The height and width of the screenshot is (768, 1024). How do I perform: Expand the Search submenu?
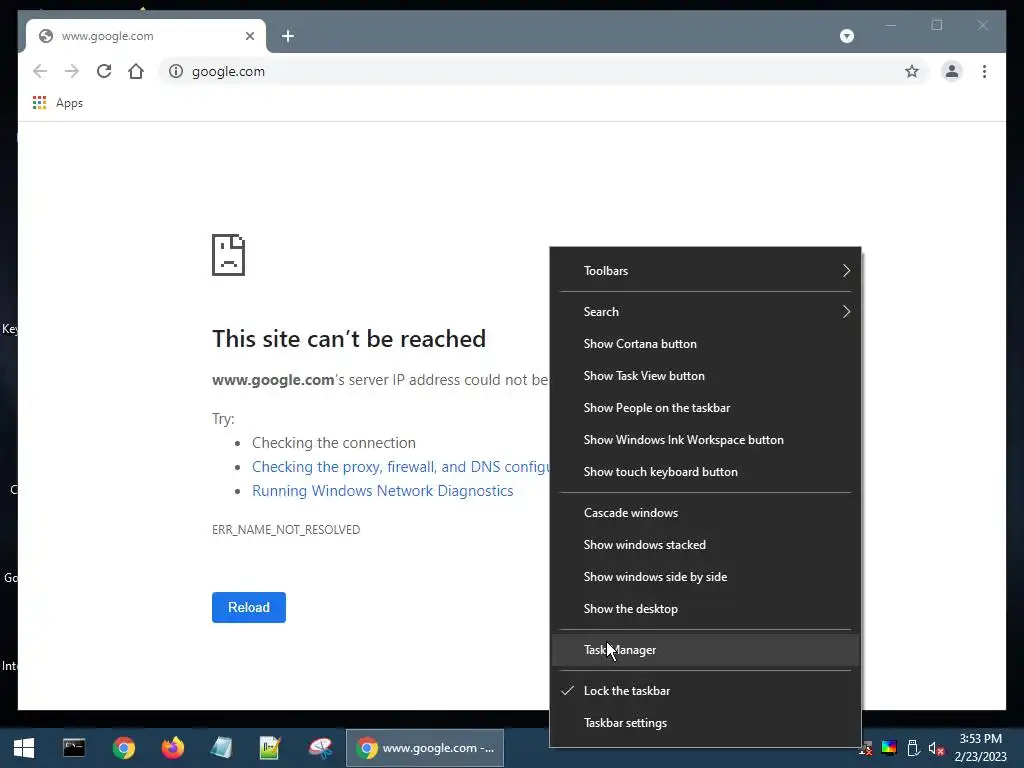[705, 312]
